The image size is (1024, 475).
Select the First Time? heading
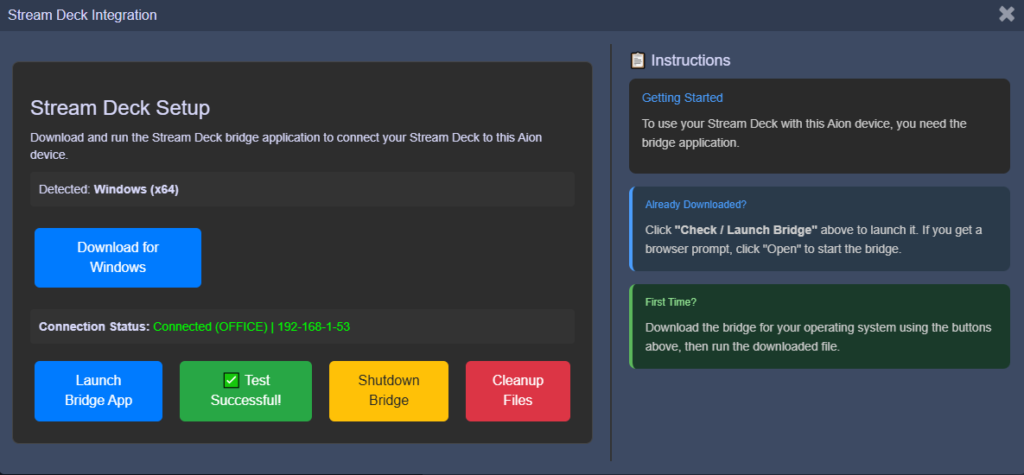click(x=670, y=302)
